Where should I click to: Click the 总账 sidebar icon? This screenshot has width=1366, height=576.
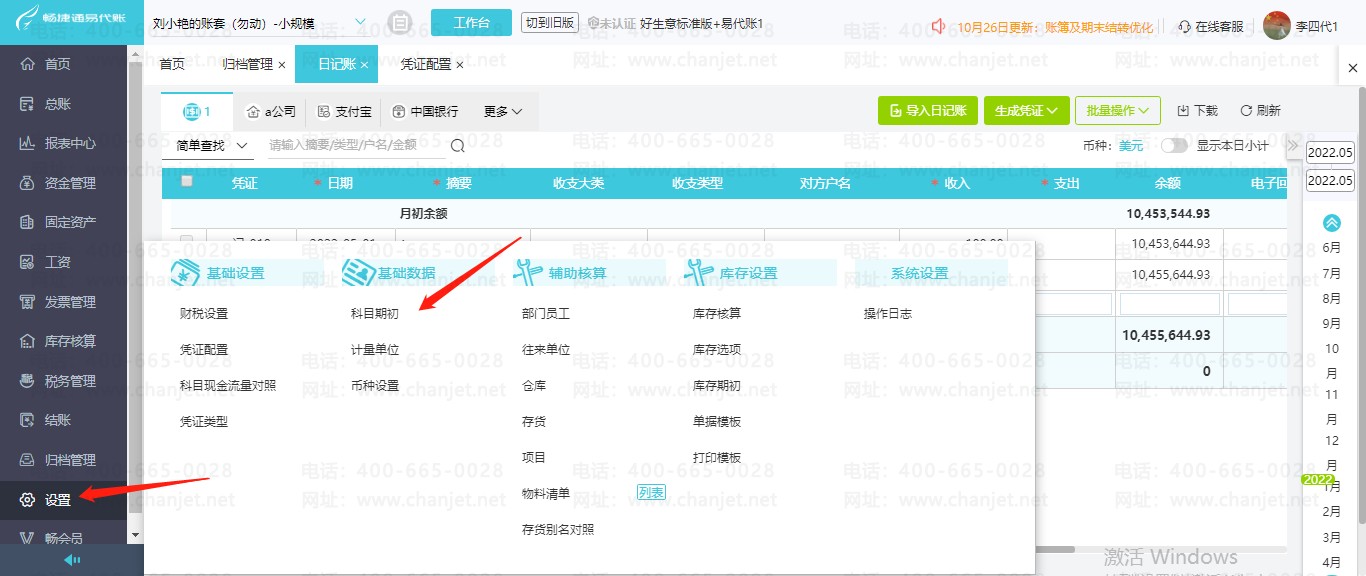point(28,104)
